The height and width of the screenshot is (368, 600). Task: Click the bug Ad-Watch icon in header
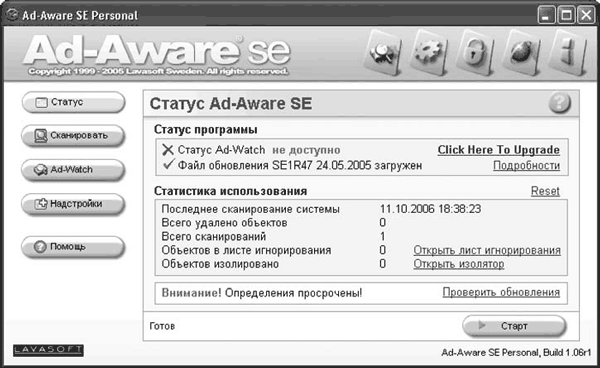point(521,54)
